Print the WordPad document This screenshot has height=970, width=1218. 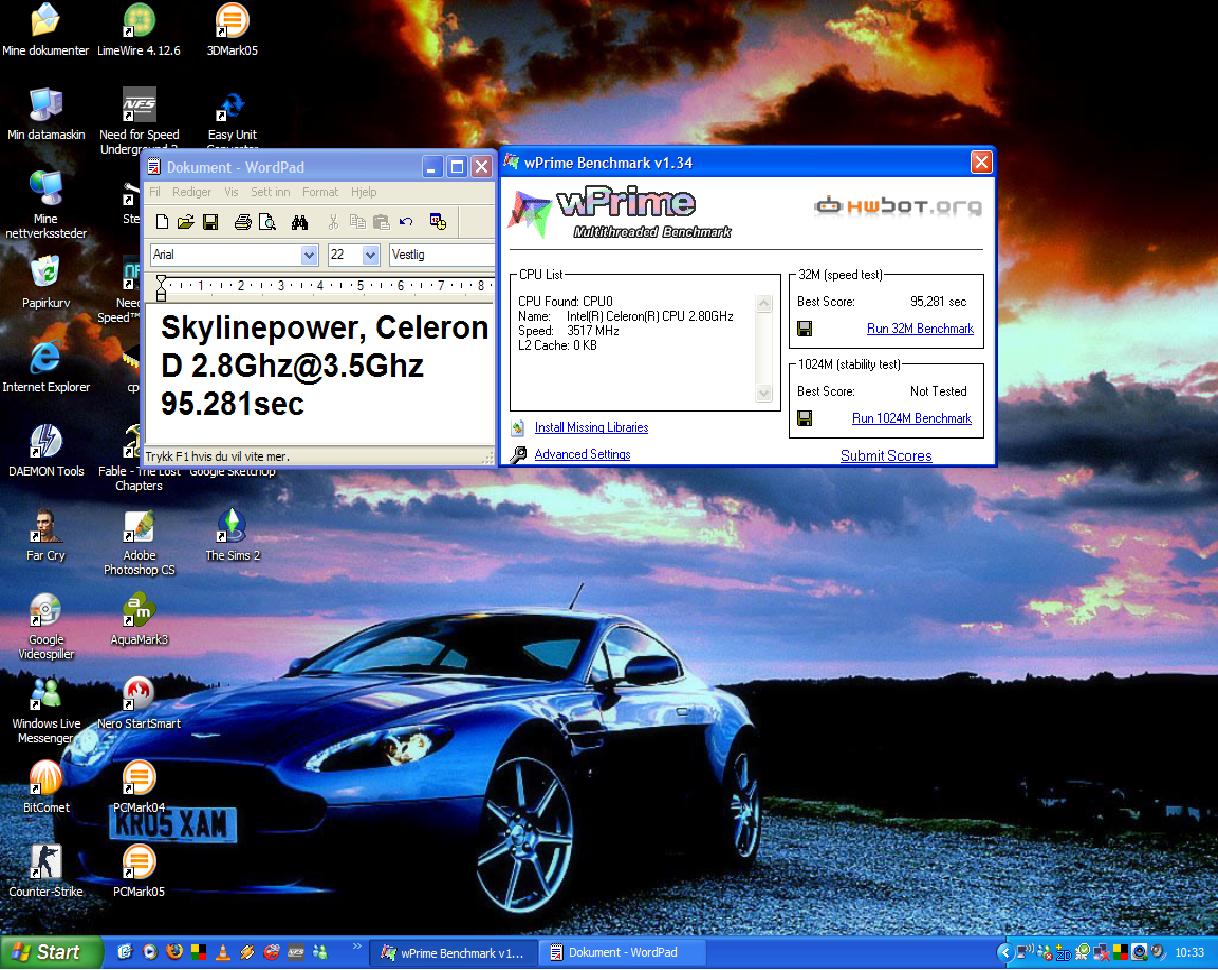[x=243, y=222]
